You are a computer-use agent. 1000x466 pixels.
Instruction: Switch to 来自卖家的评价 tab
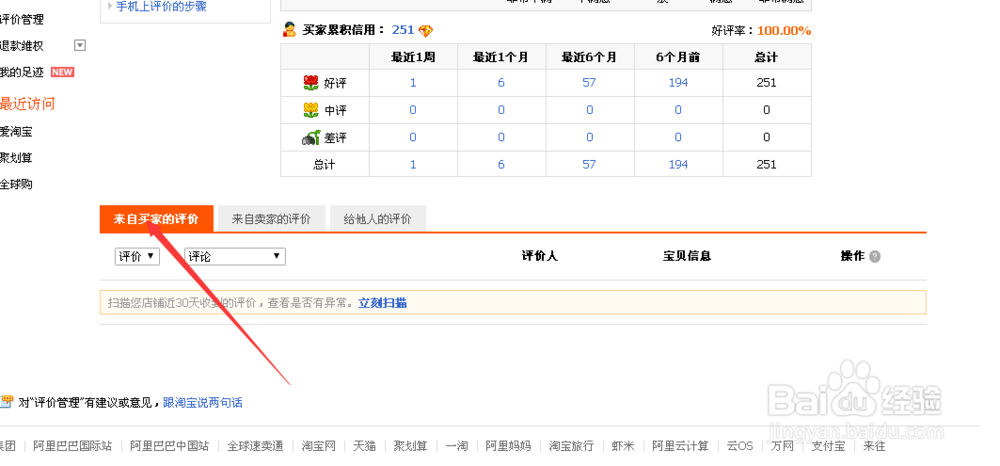click(x=271, y=219)
